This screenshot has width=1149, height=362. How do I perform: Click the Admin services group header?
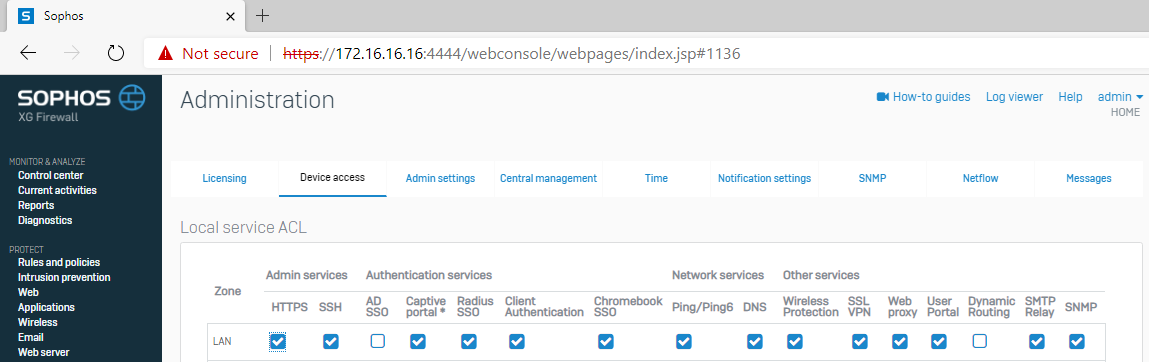(x=306, y=276)
